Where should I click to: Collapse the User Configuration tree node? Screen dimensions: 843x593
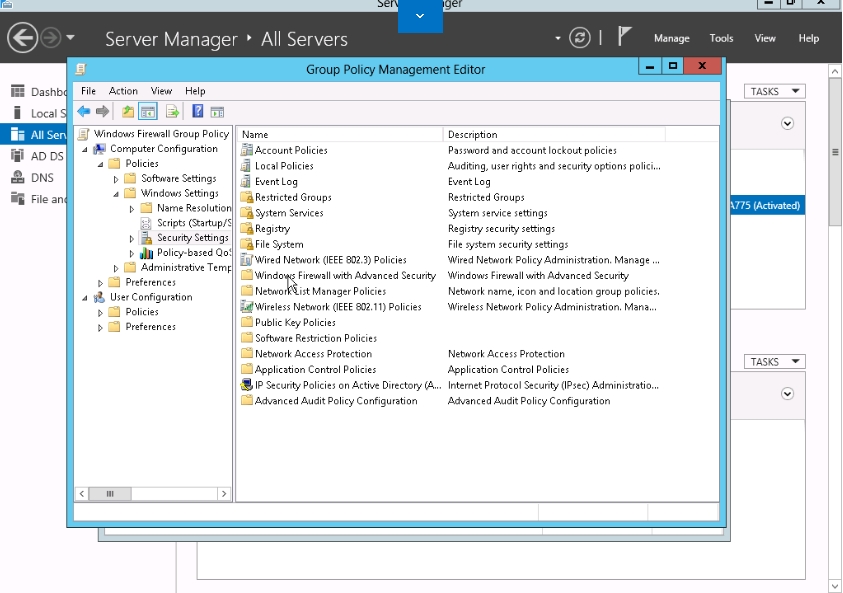tap(85, 298)
